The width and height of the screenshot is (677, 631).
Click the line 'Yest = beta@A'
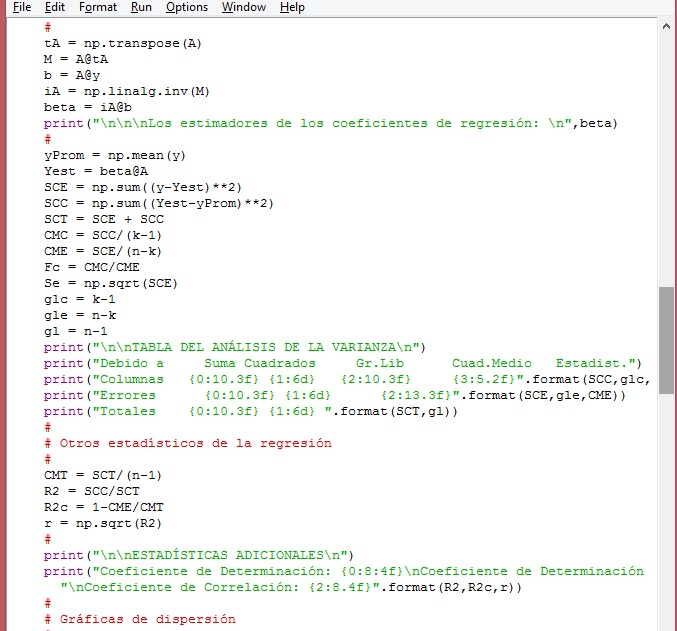click(x=96, y=171)
